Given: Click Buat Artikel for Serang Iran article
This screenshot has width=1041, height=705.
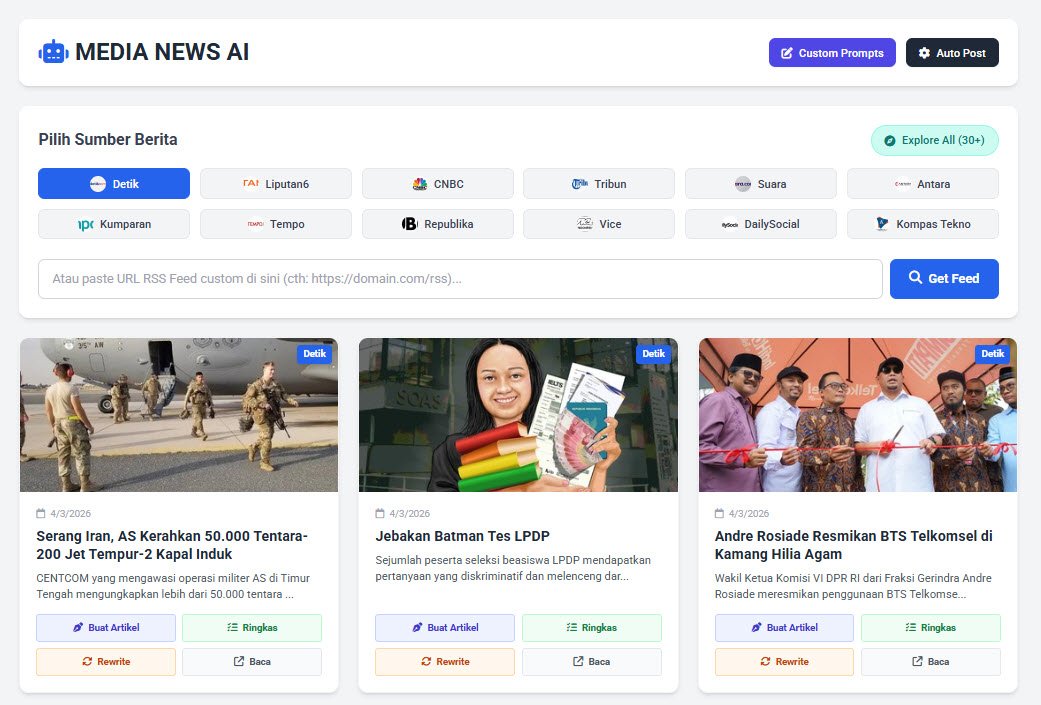Looking at the screenshot, I should click(x=106, y=627).
